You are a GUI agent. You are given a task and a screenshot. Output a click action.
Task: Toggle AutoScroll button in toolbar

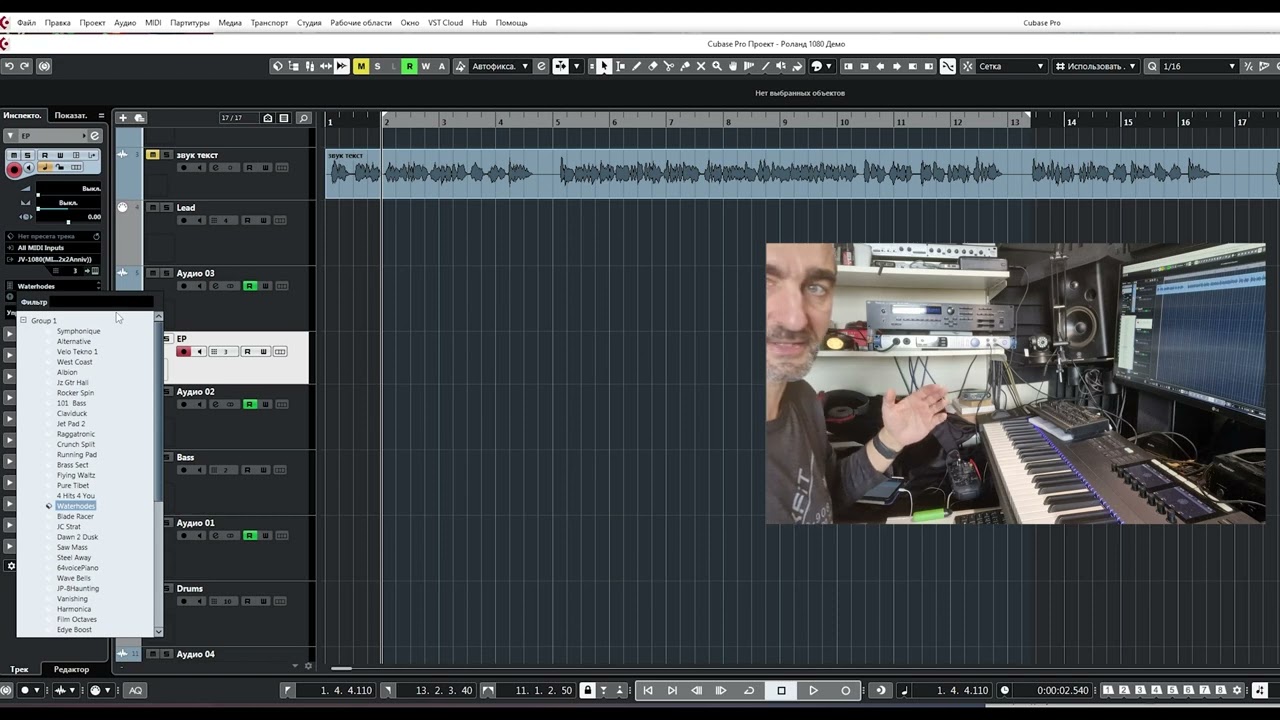(561, 66)
